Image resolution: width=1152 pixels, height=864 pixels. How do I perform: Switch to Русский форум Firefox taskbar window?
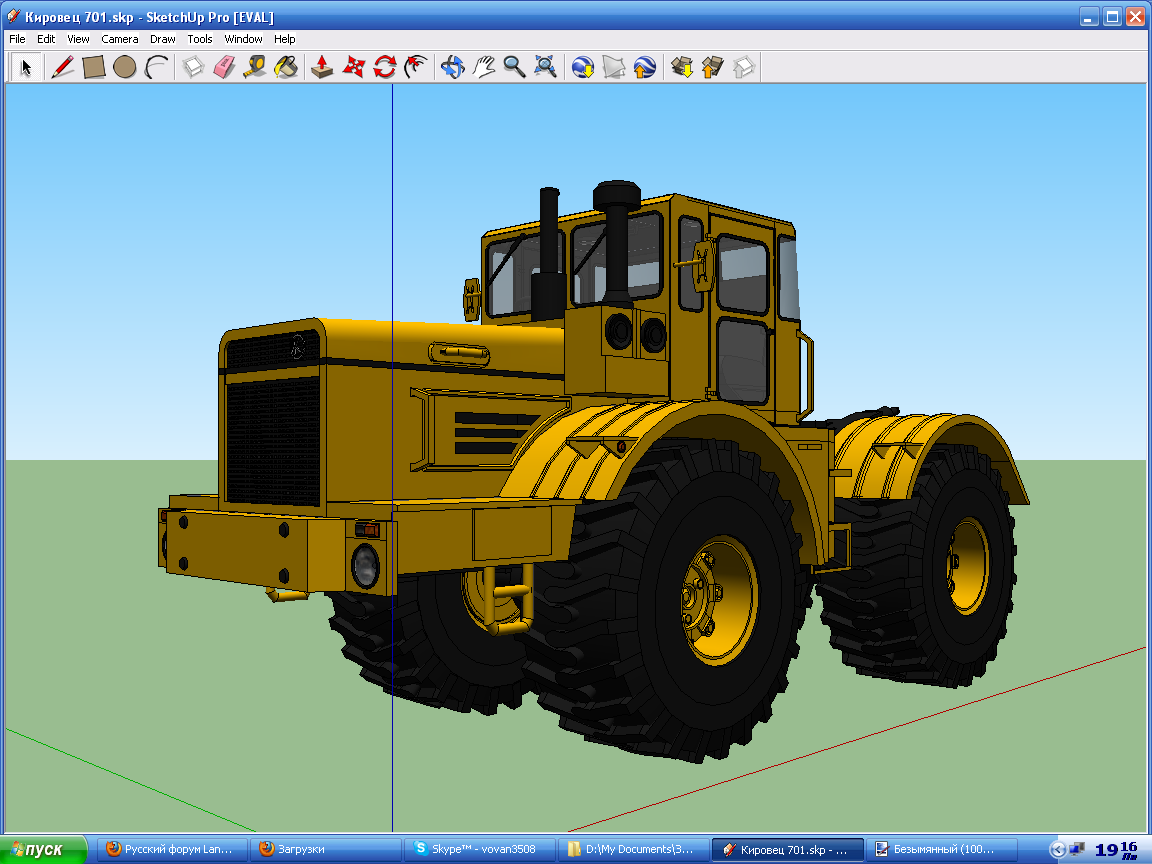[x=172, y=849]
